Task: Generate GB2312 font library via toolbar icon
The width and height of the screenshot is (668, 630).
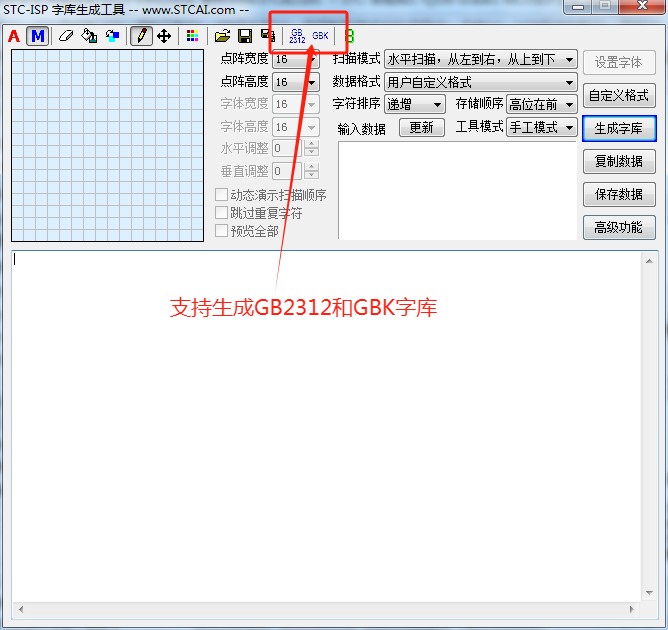Action: (297, 36)
